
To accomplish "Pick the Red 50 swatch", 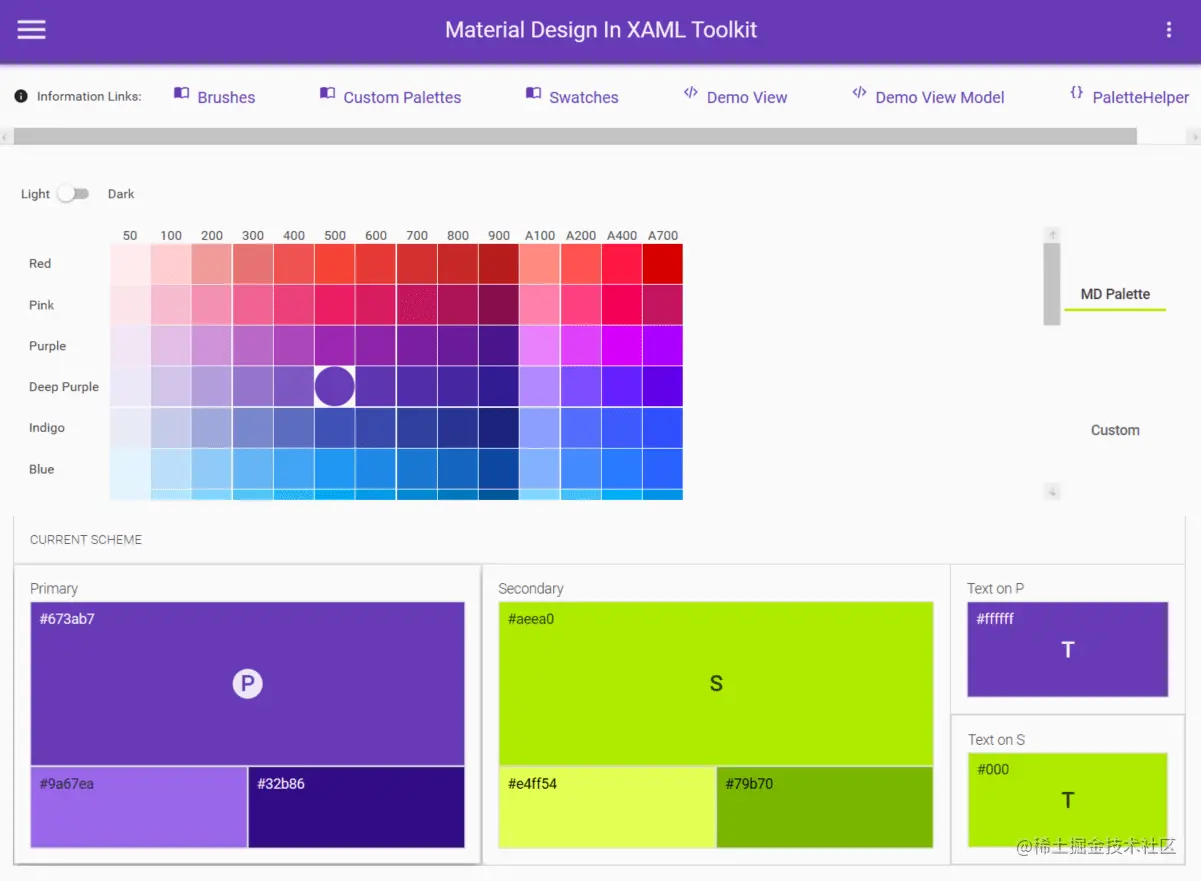I will [130, 264].
